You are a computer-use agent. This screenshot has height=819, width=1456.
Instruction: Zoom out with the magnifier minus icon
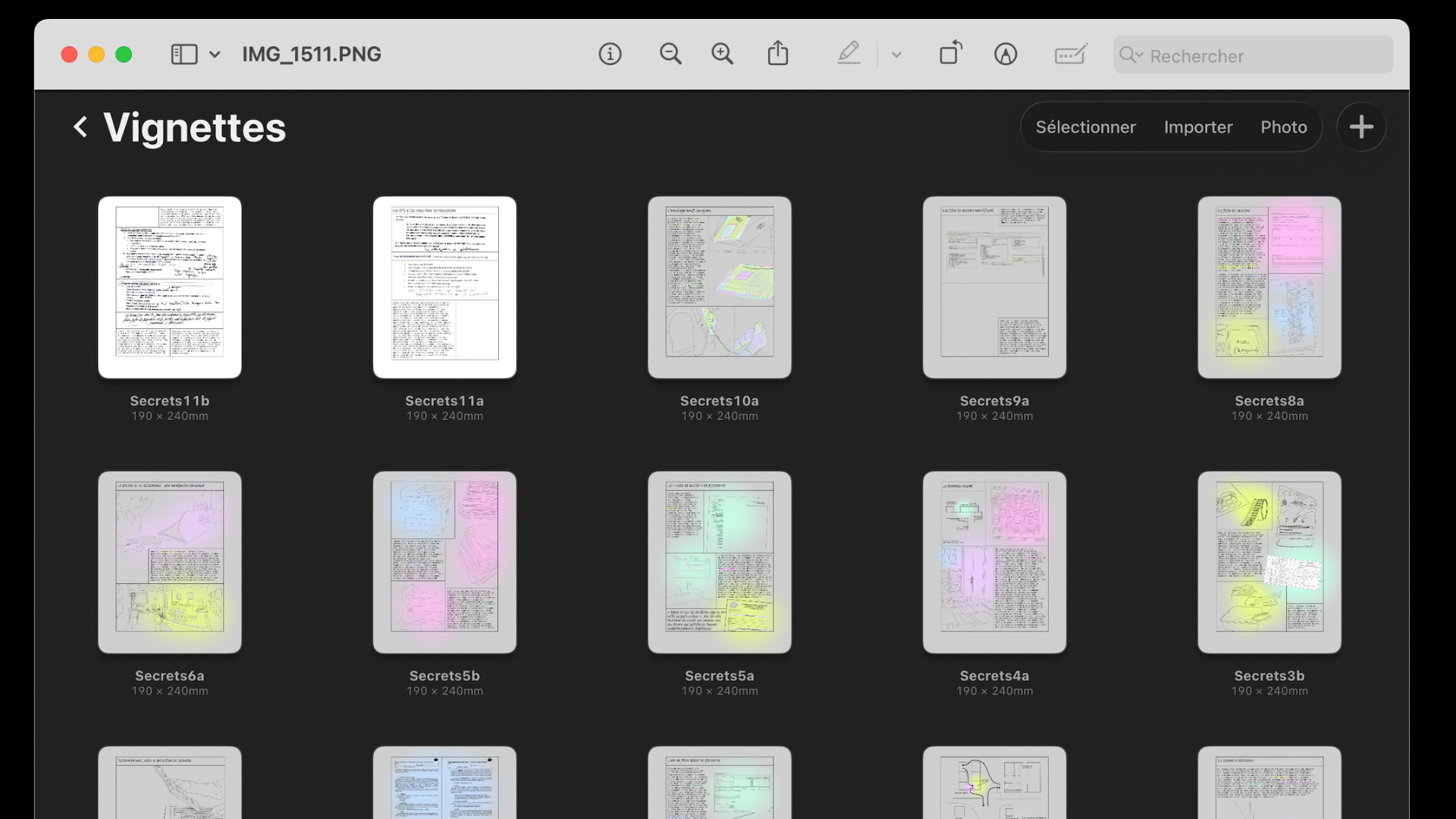point(670,54)
